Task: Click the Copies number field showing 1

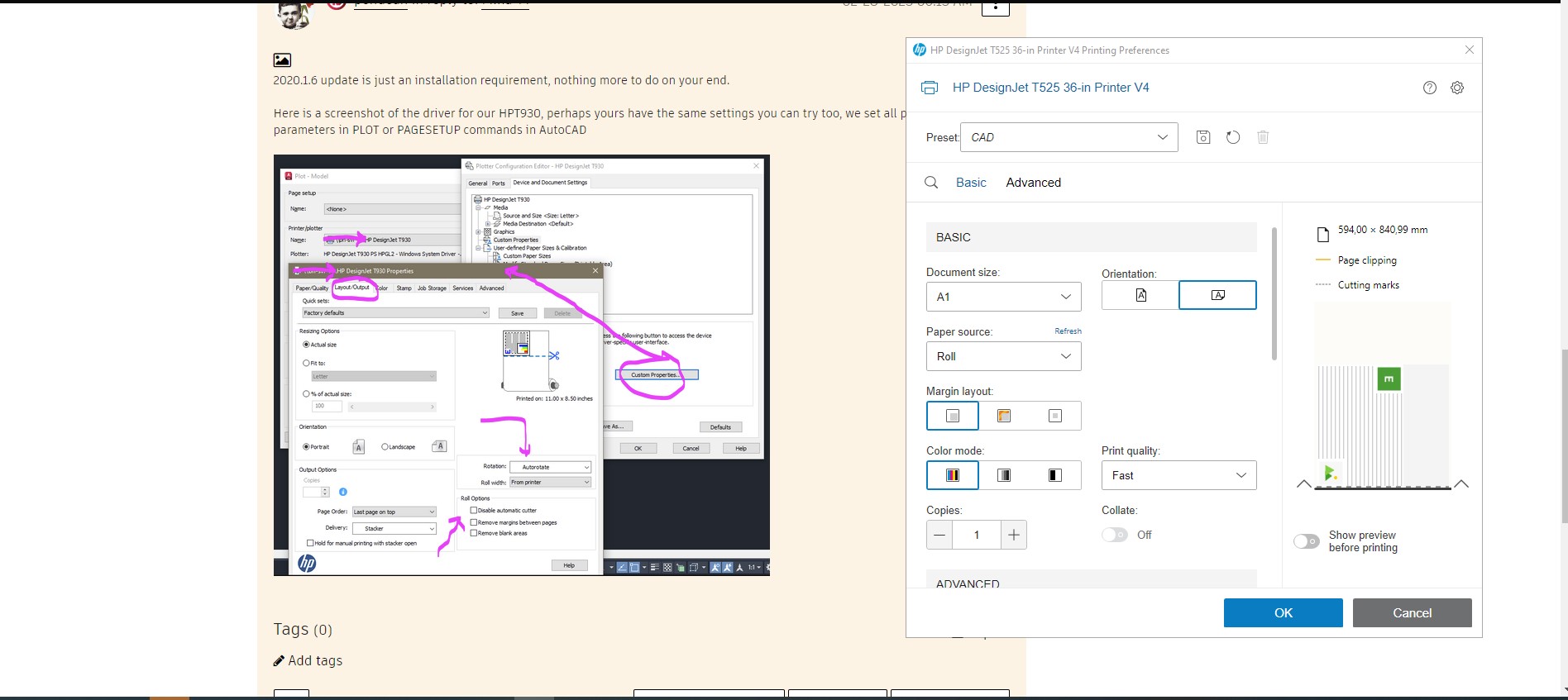Action: click(x=977, y=535)
